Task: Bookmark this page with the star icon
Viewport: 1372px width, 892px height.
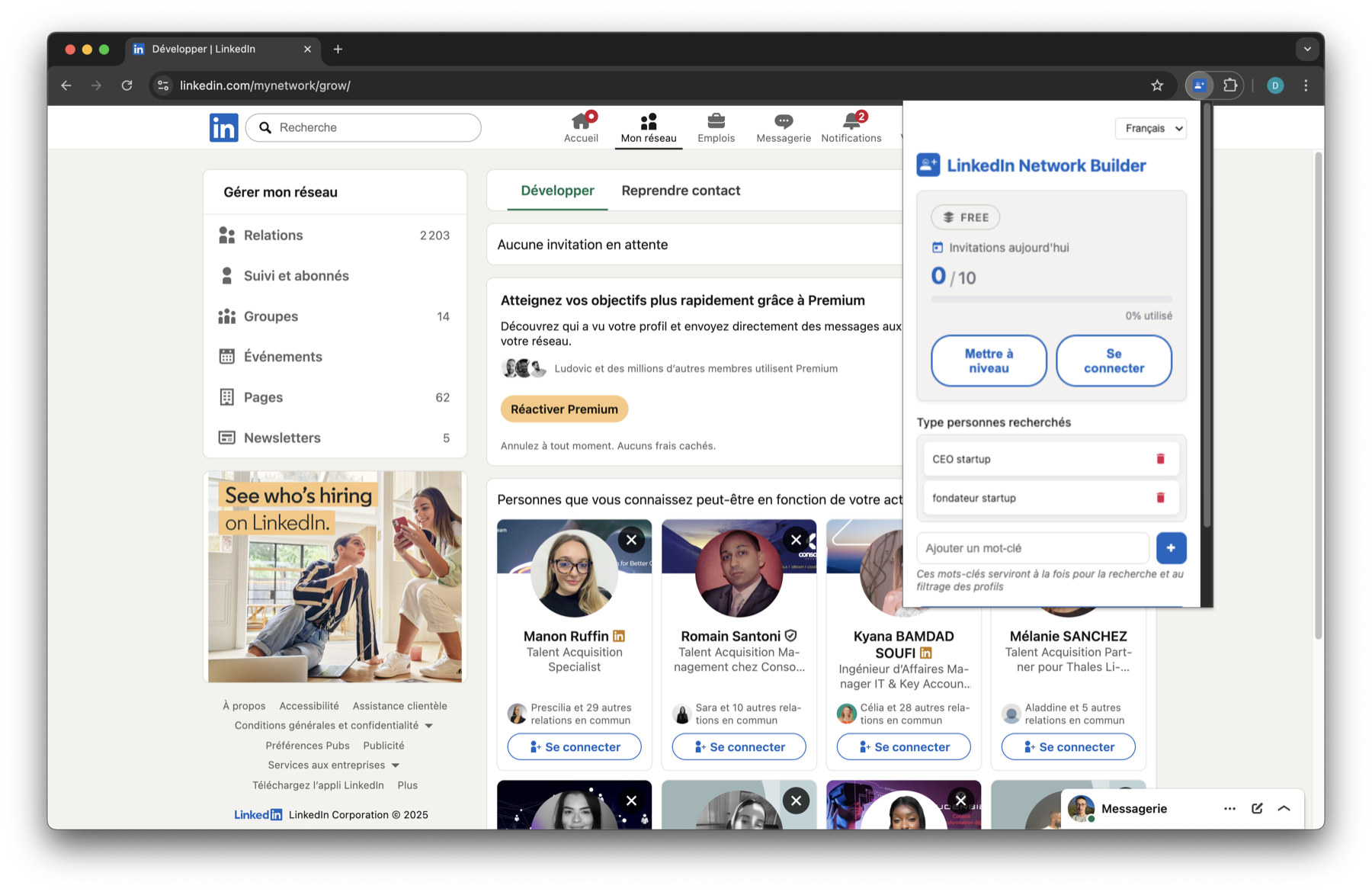Action: point(1157,85)
